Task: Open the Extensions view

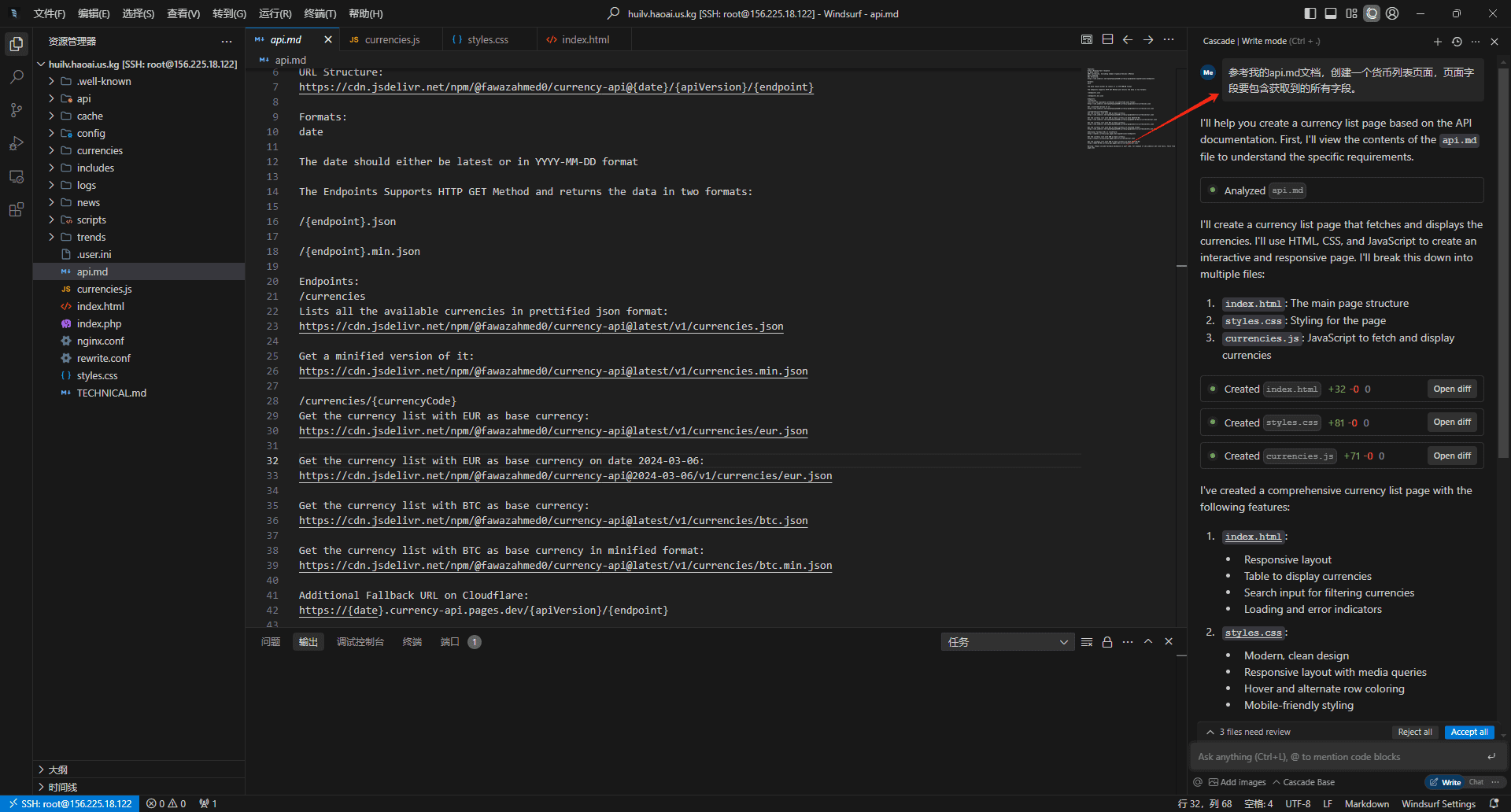Action: tap(16, 209)
